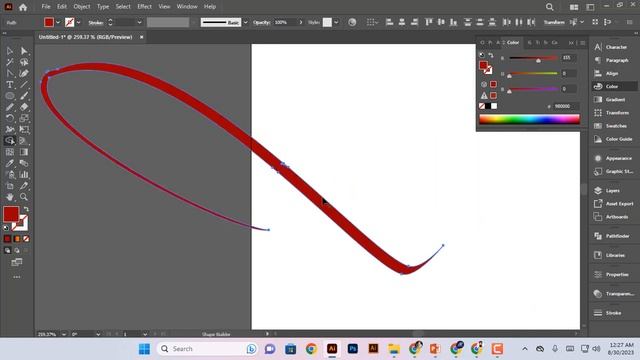Open Photoshop from the Windows taskbar
This screenshot has width=640, height=360.
click(x=353, y=349)
